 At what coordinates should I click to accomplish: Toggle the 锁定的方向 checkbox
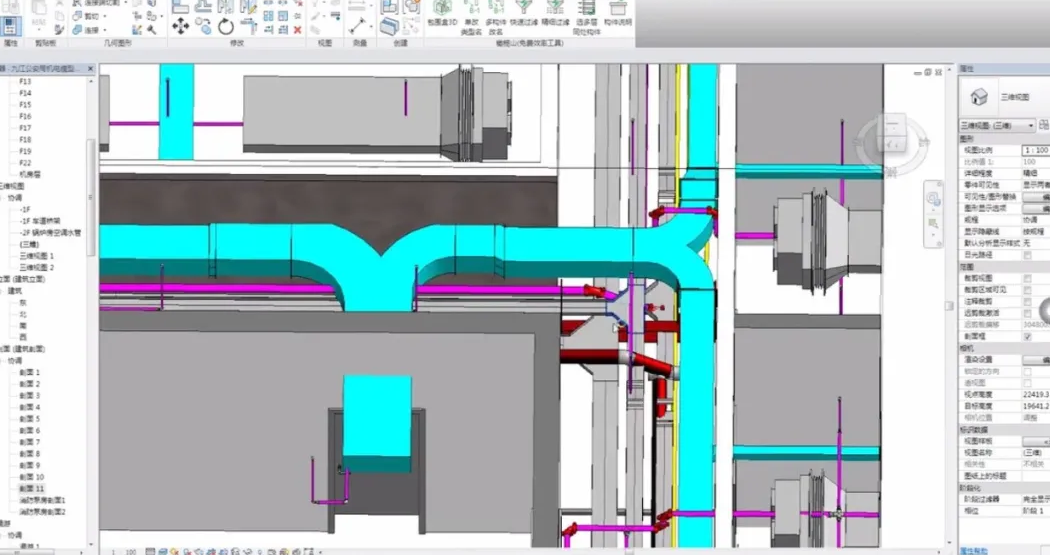[x=1028, y=371]
